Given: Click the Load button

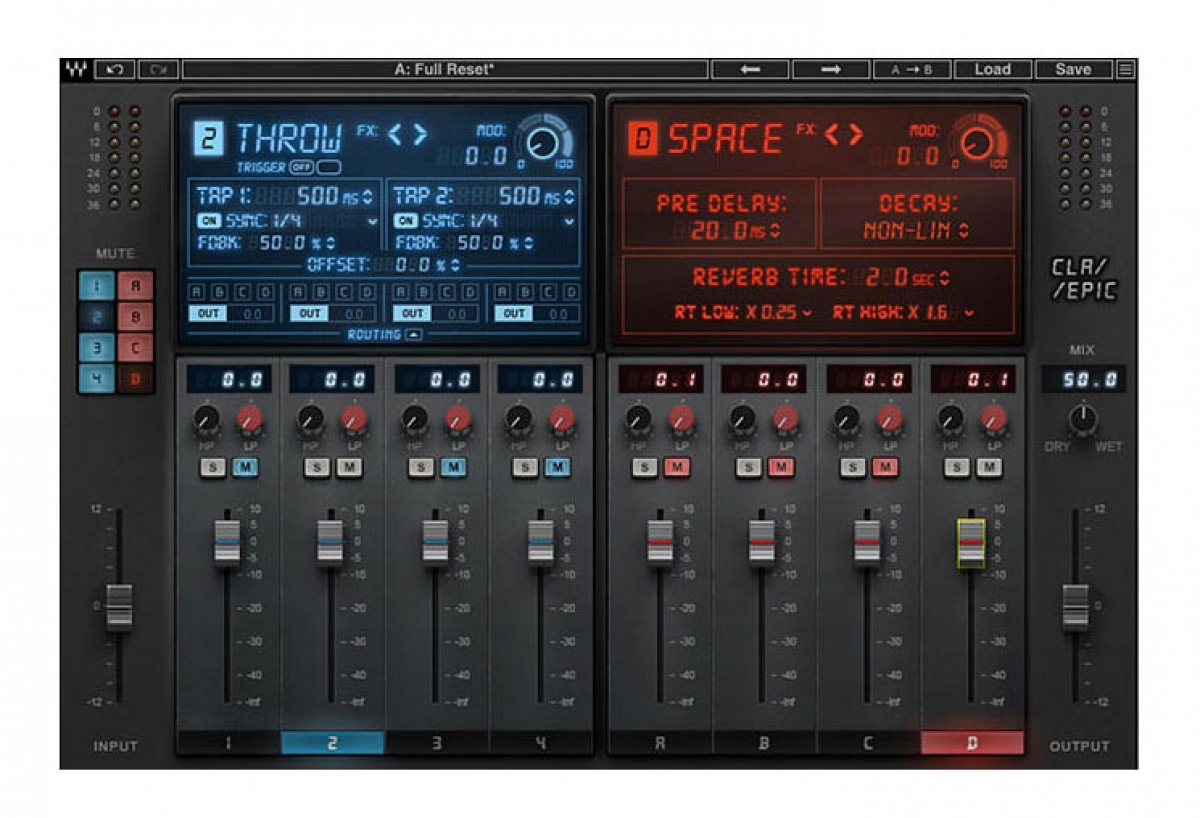Looking at the screenshot, I should tap(992, 70).
